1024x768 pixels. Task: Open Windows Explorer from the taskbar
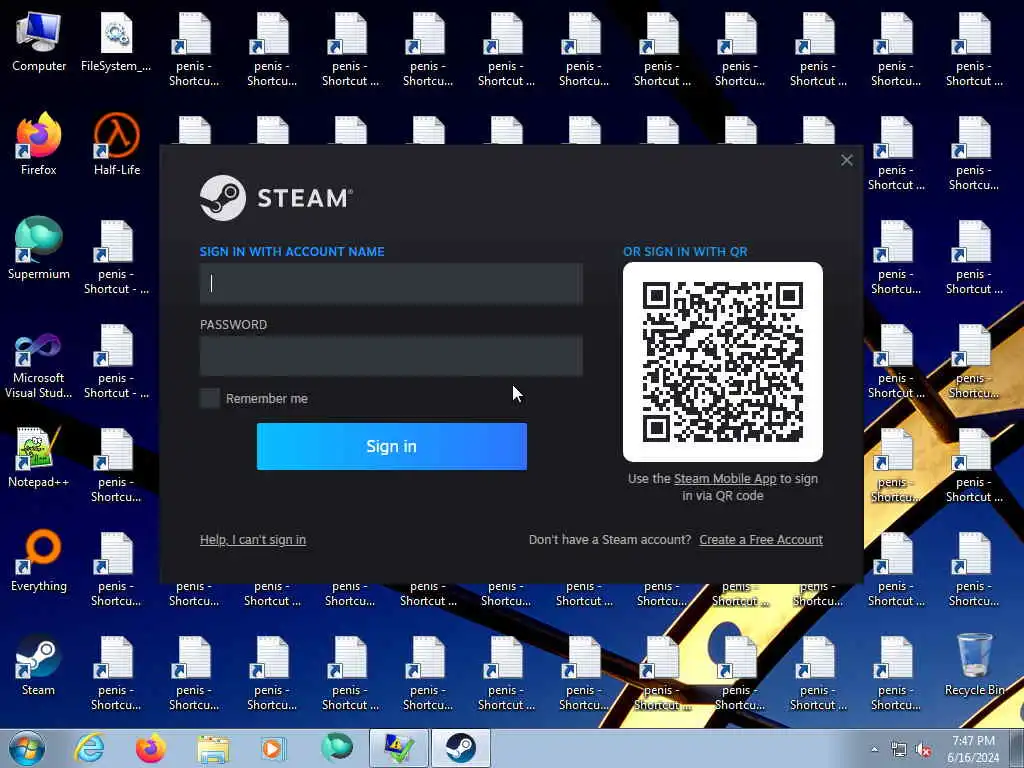(213, 748)
